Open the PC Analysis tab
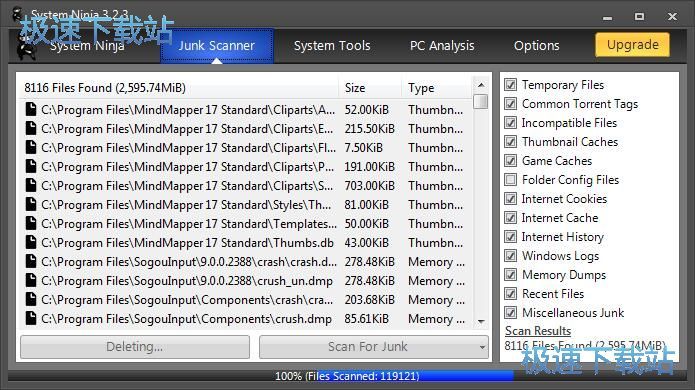Viewport: 695px width, 390px height. click(442, 46)
